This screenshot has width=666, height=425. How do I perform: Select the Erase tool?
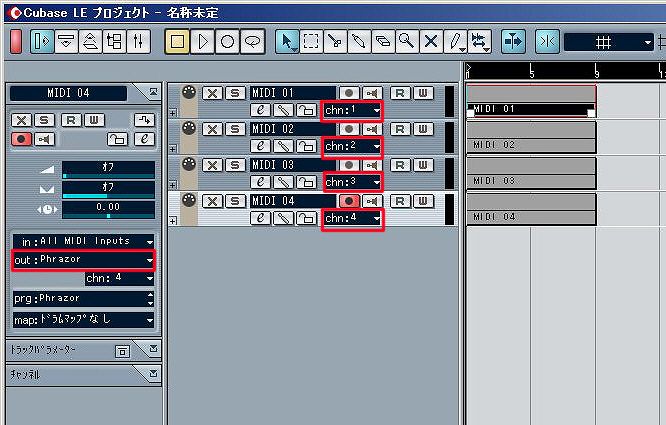click(383, 42)
